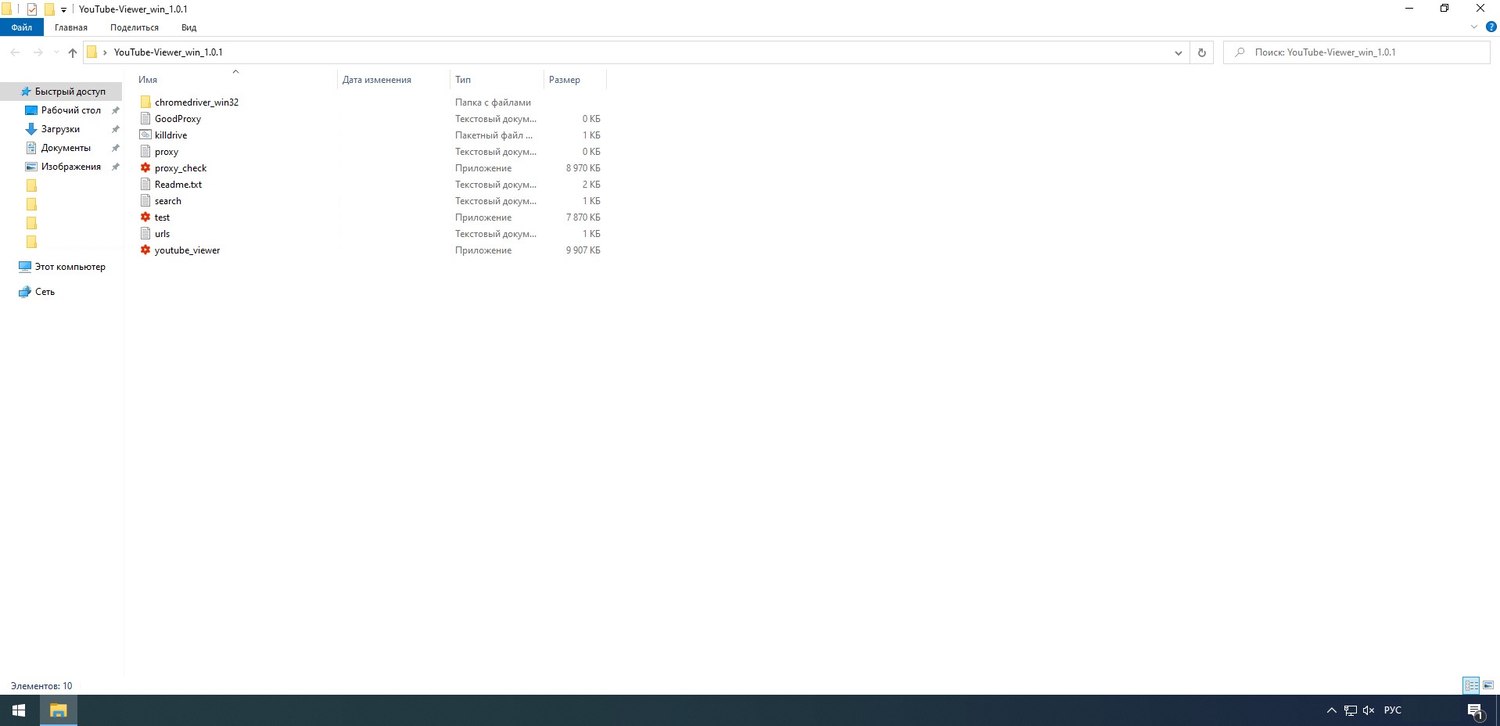Open the chromedriver_win32 folder icon
Image resolution: width=1500 pixels, height=726 pixels.
click(145, 102)
